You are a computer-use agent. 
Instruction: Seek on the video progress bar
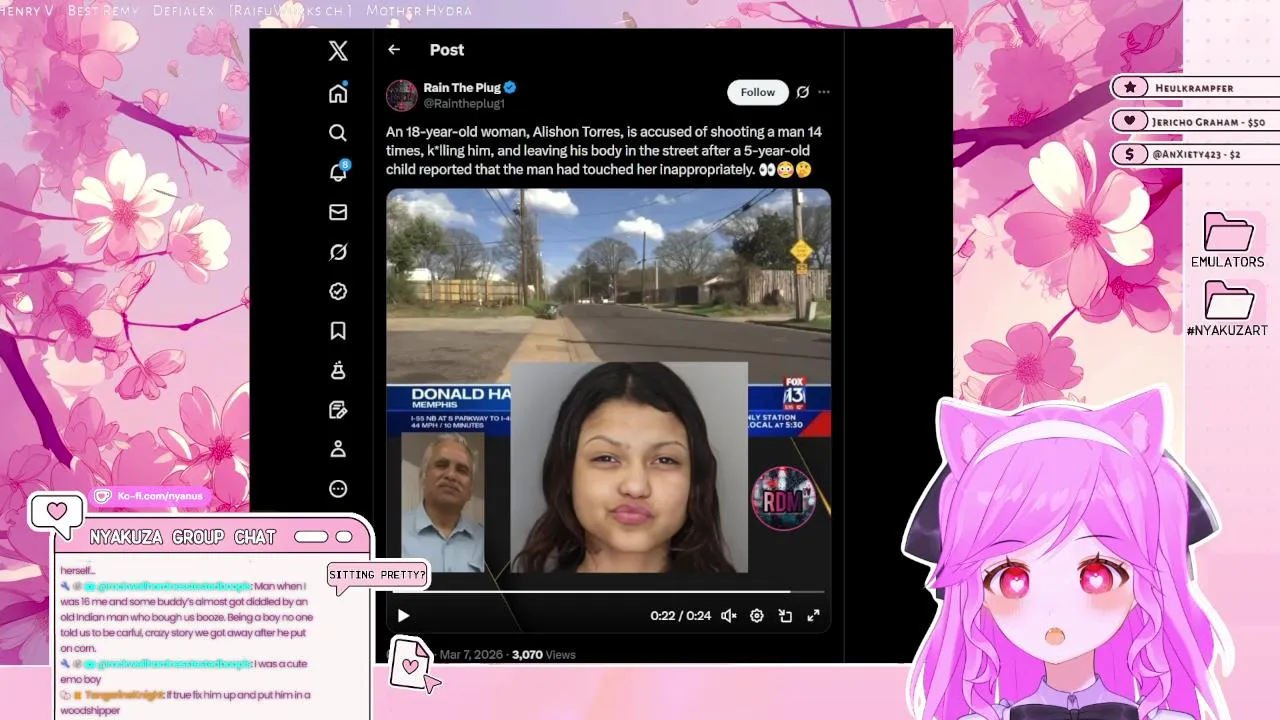608,592
